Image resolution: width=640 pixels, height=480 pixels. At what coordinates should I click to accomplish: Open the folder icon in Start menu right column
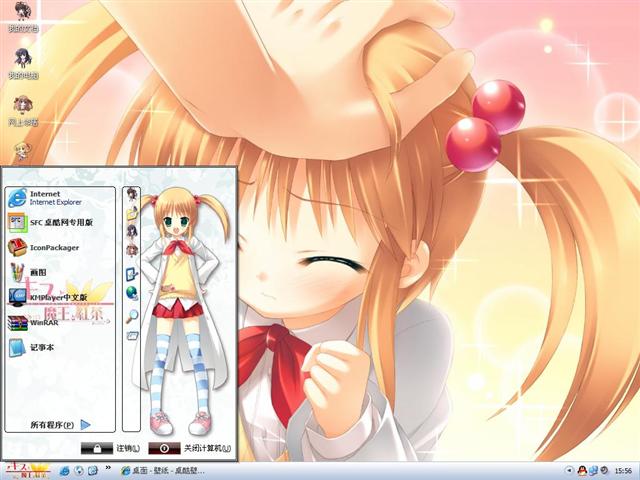tap(131, 214)
